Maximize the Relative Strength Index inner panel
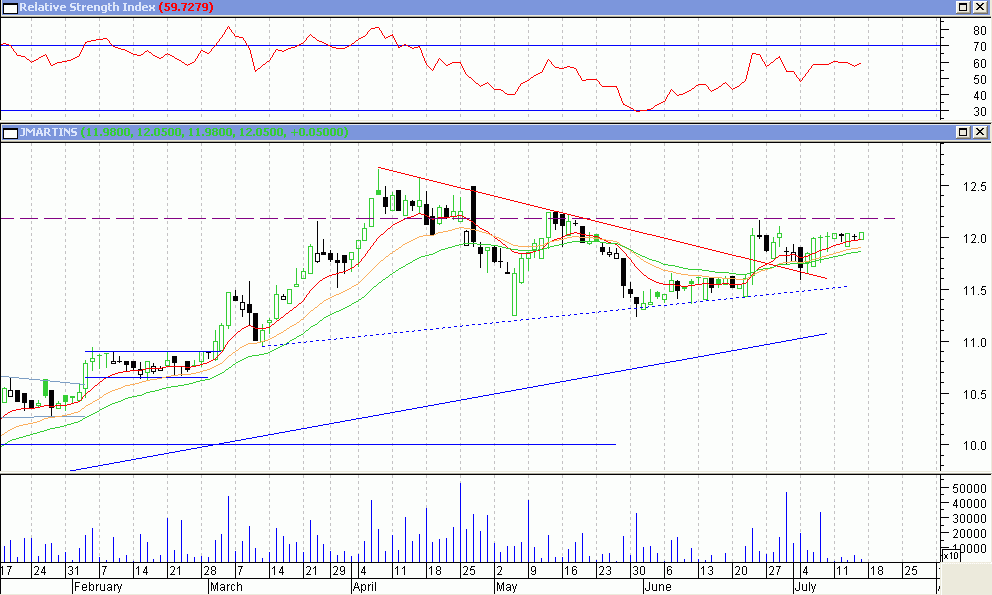This screenshot has height=595, width=992. coord(963,7)
